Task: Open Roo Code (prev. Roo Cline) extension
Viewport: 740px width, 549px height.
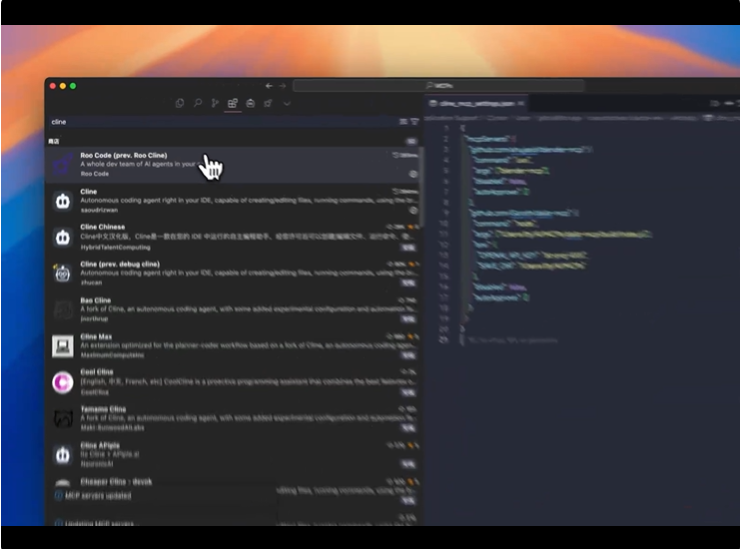Action: (x=233, y=164)
